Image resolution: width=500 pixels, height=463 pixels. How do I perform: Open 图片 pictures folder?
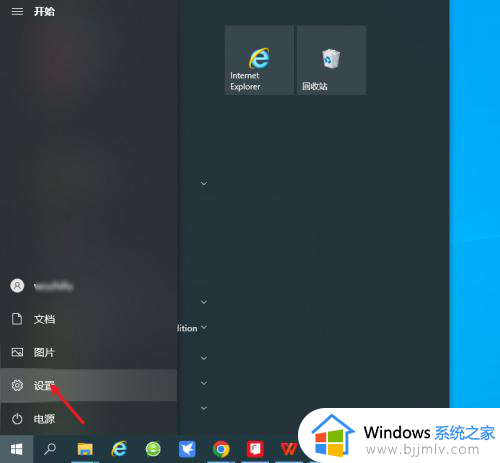point(88,352)
